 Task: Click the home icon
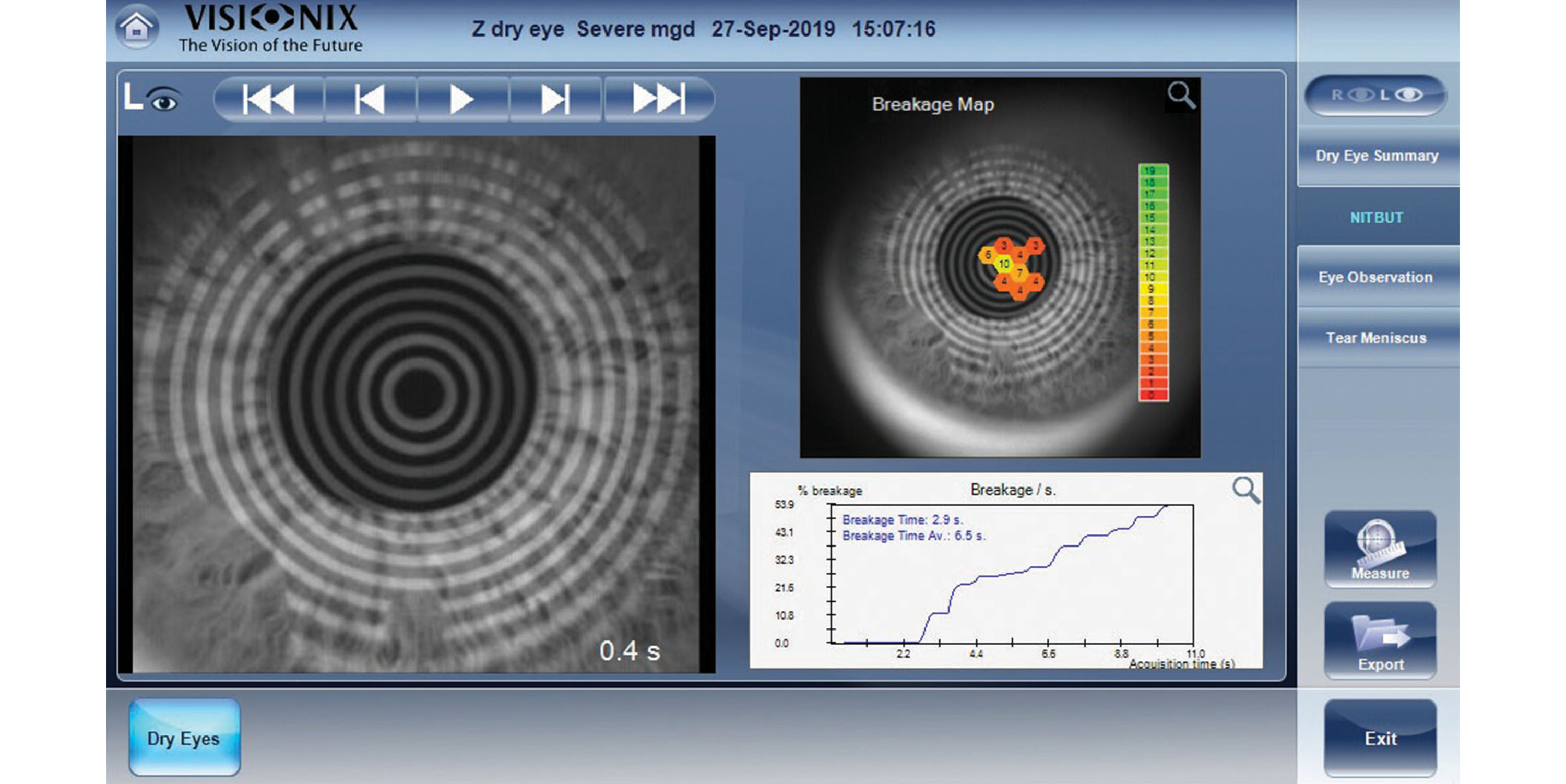click(137, 27)
